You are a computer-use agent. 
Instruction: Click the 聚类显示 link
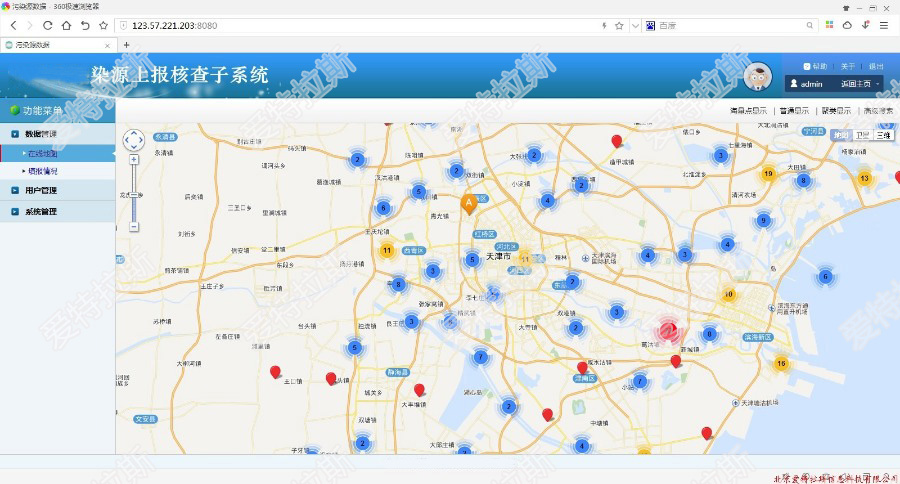836,111
